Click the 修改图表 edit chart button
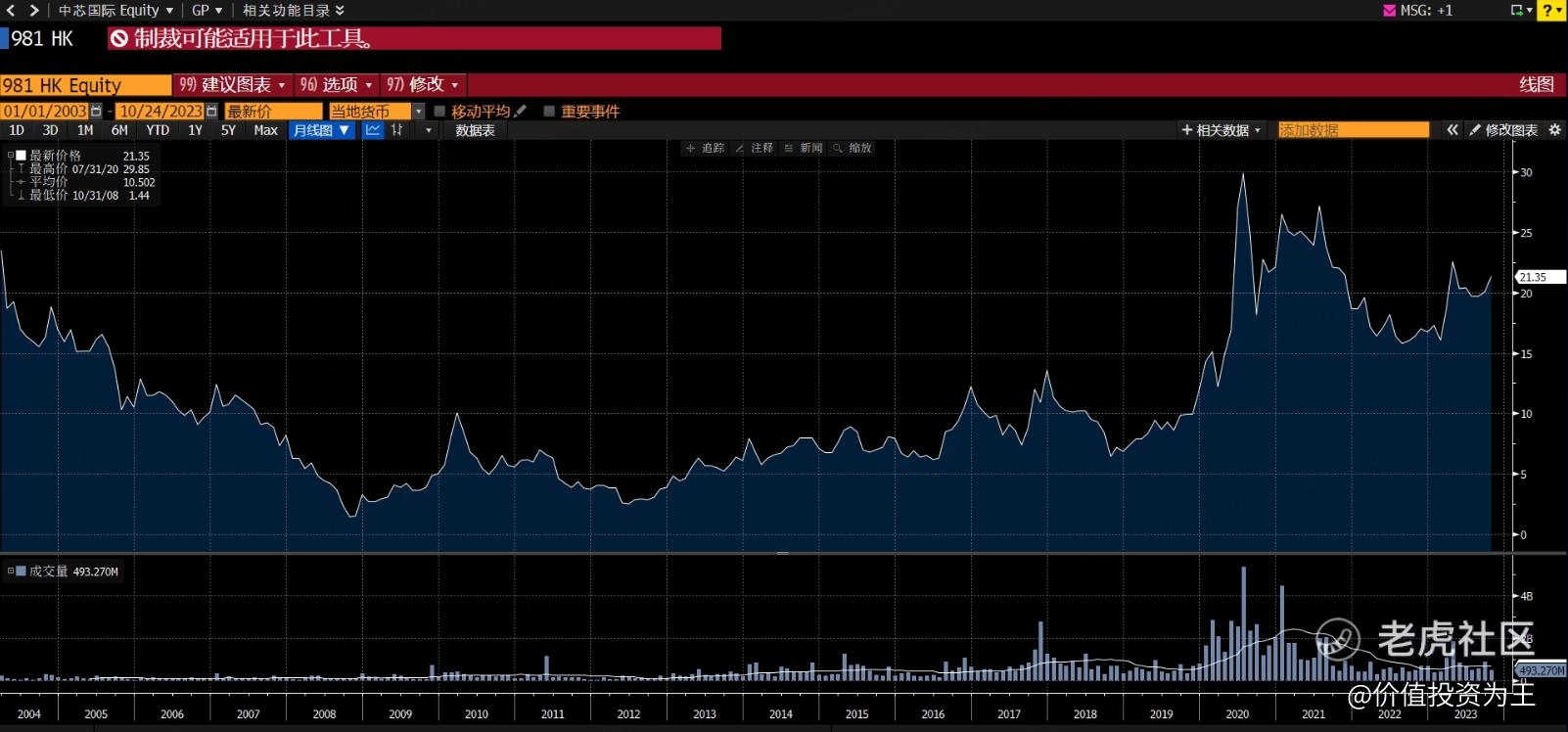 [x=1503, y=130]
